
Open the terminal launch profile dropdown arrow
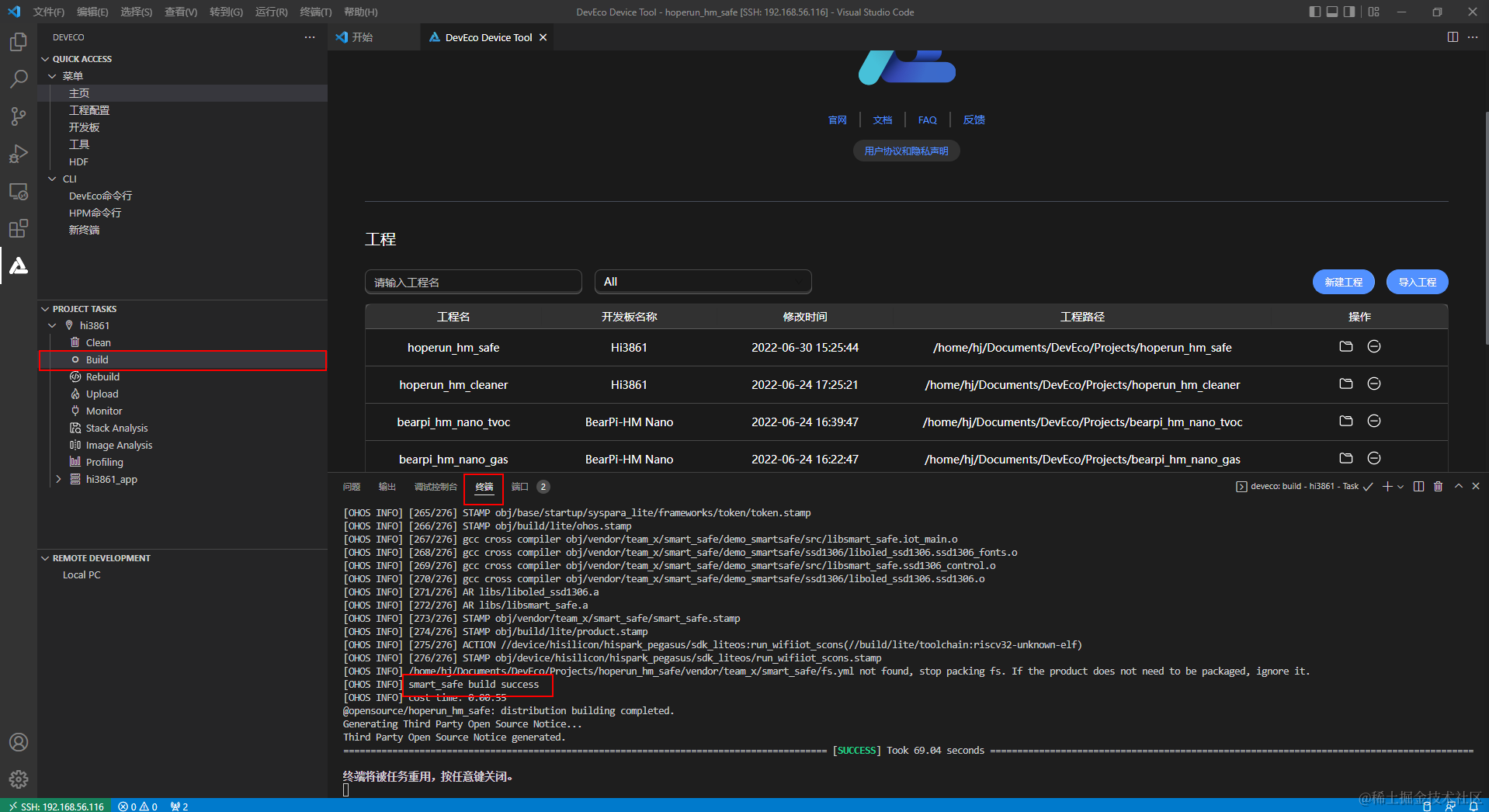1400,486
